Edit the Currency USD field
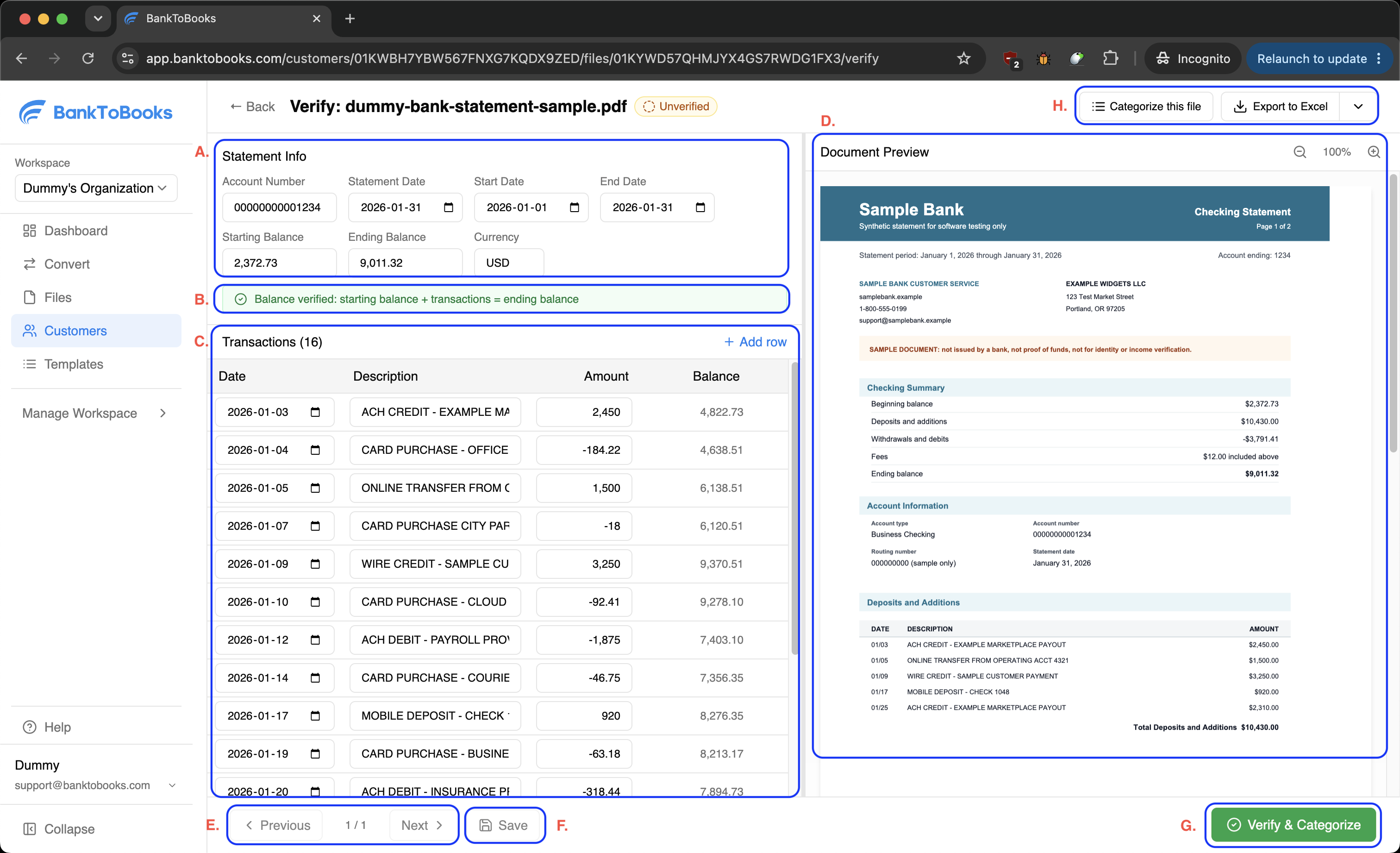The height and width of the screenshot is (853, 1400). (x=509, y=262)
